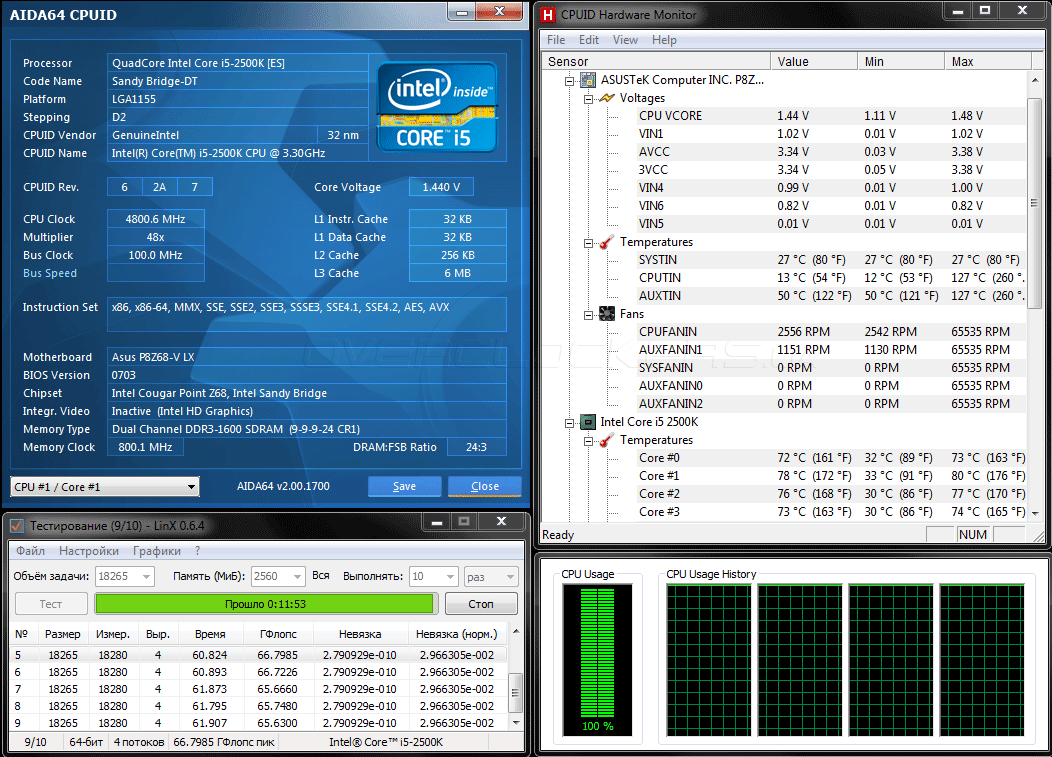Click down arrow of HWMonitor scrollbar
The height and width of the screenshot is (757, 1052).
tap(1034, 513)
